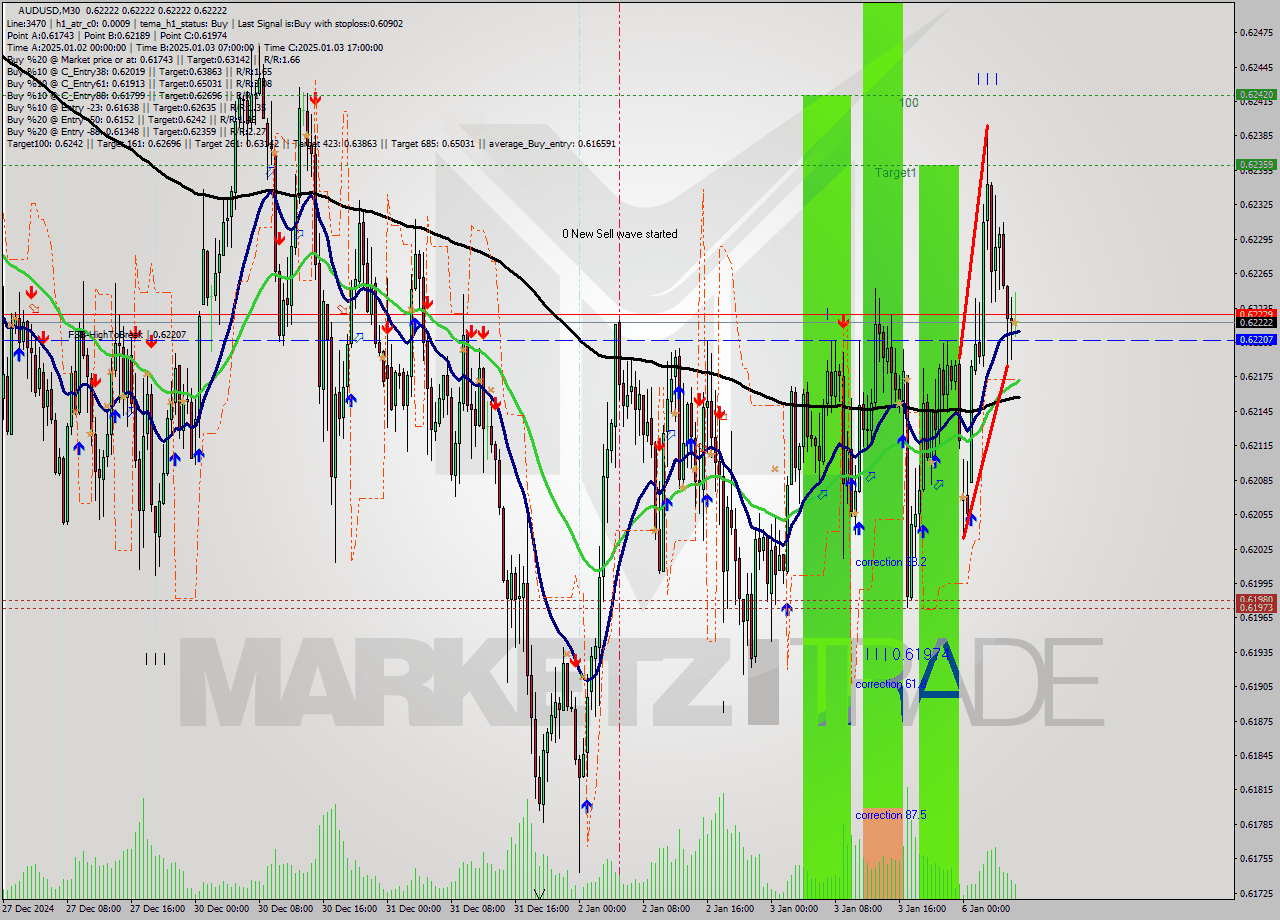Click the '2 Jan 16:00' time axis label
Viewport: 1280px width, 920px height.
[729, 909]
